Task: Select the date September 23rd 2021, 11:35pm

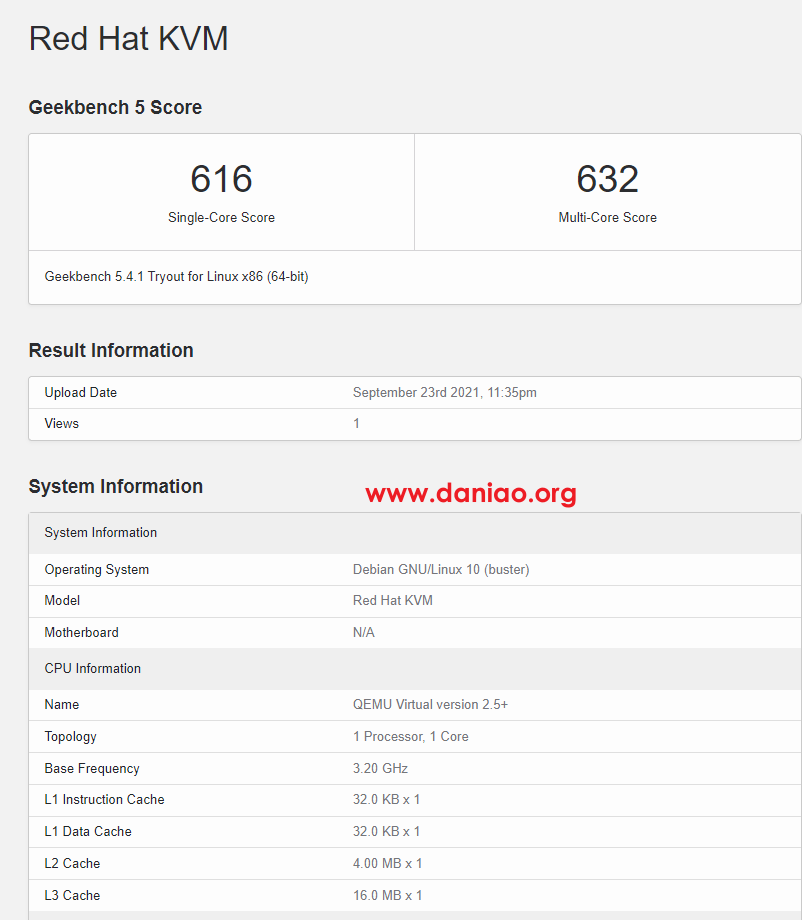Action: point(444,393)
